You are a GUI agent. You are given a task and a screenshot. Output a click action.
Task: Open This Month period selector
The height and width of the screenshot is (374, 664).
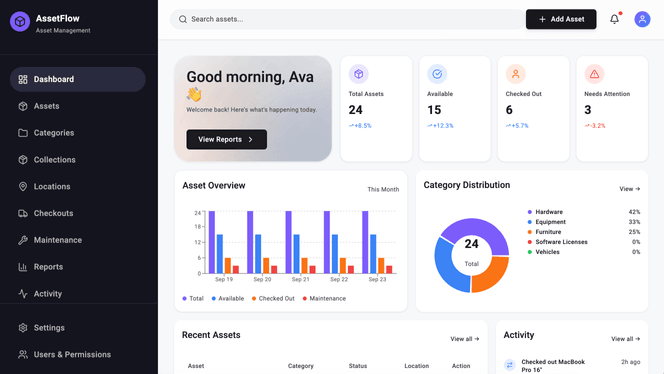click(x=383, y=189)
